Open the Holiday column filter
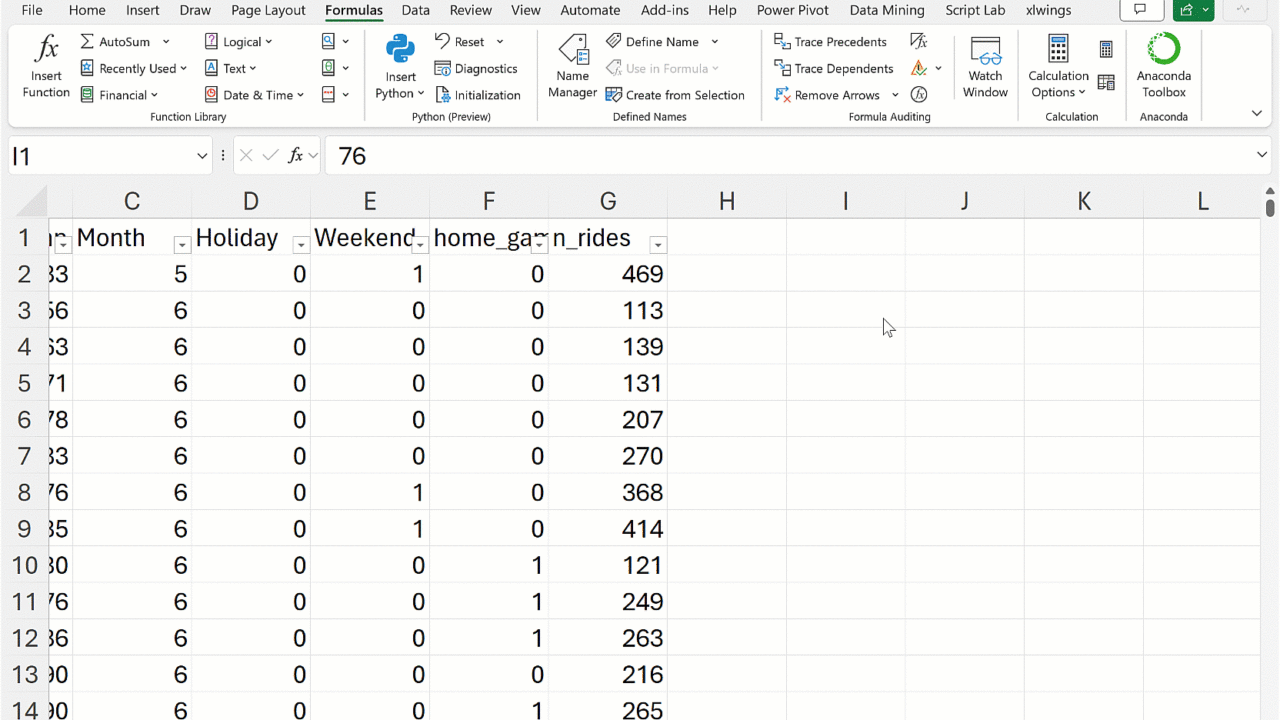The height and width of the screenshot is (720, 1280). pos(300,245)
